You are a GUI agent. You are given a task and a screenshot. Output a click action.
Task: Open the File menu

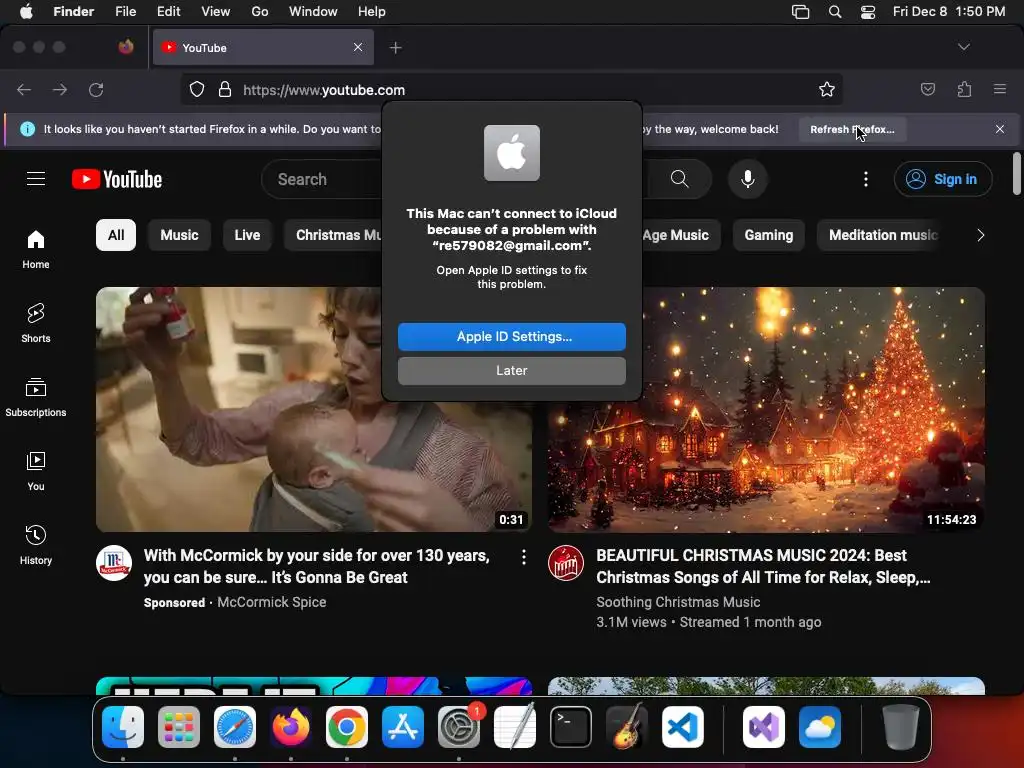125,12
